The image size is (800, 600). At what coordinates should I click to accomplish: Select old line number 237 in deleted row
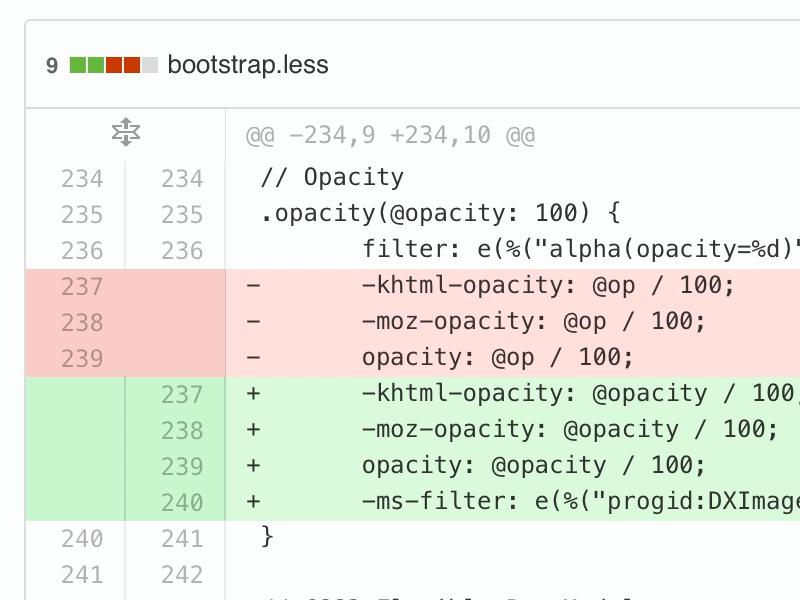click(82, 287)
